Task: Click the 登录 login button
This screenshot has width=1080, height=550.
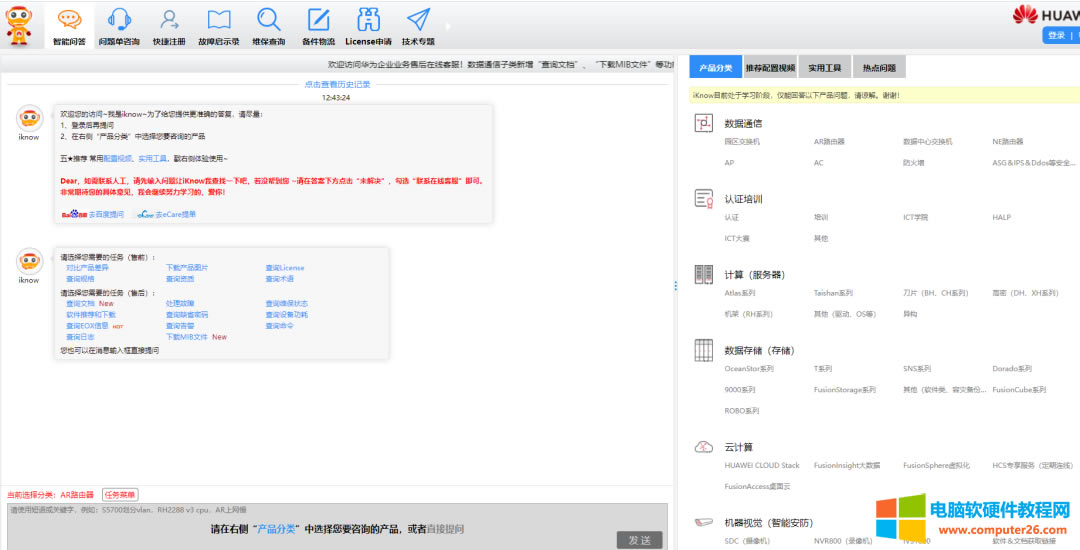Action: 1056,35
